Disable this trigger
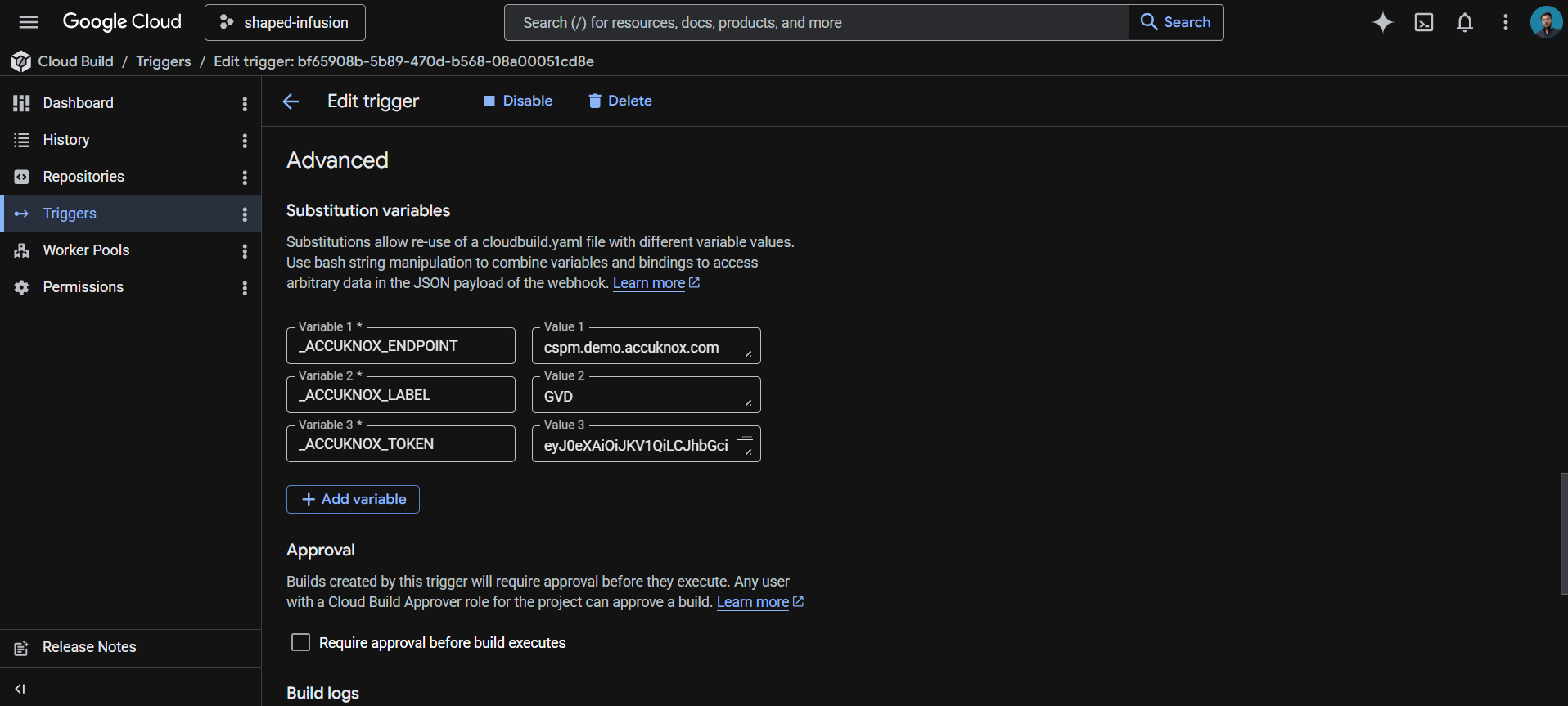This screenshot has width=1568, height=706. point(518,101)
